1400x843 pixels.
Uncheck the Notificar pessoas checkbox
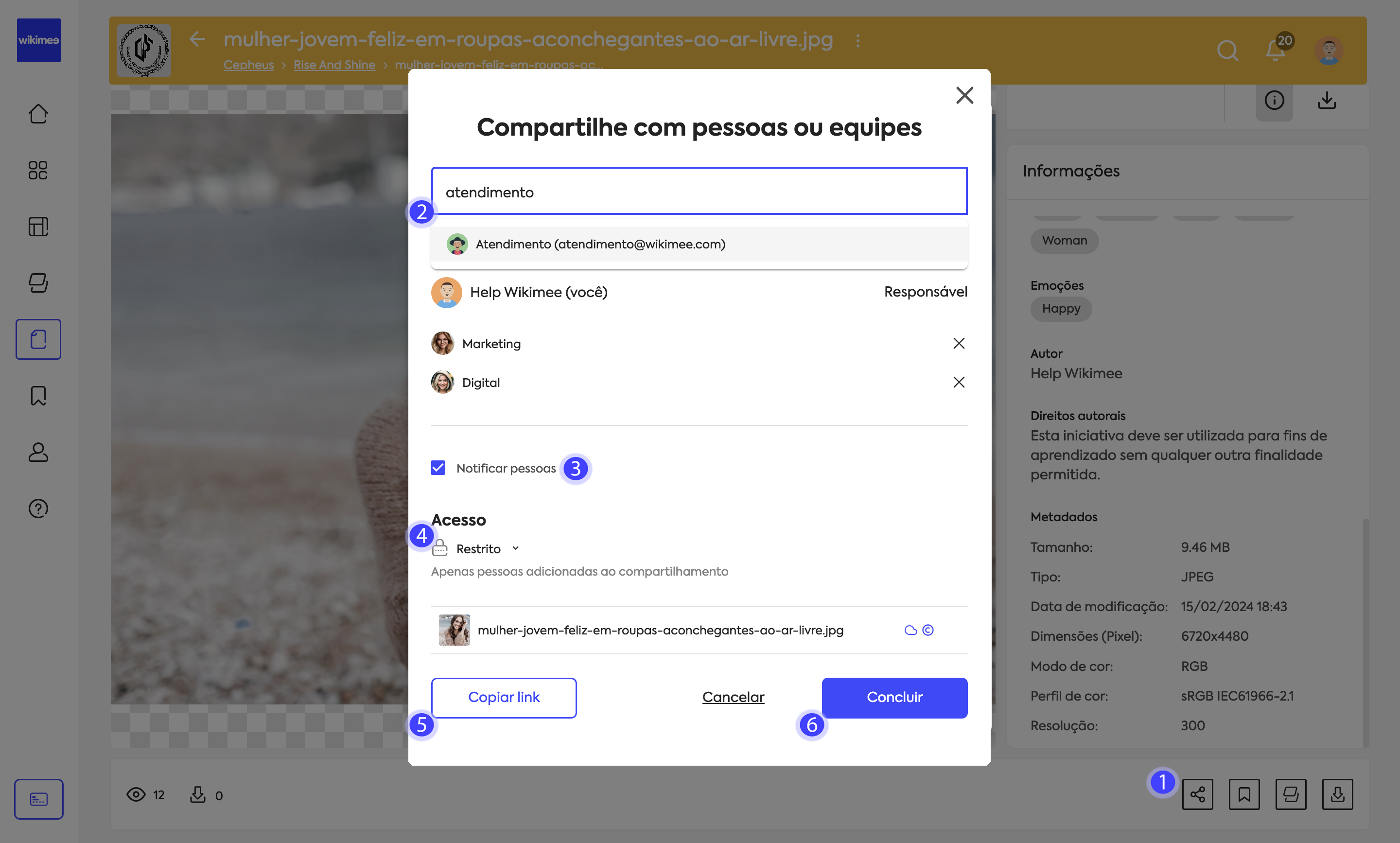point(438,468)
